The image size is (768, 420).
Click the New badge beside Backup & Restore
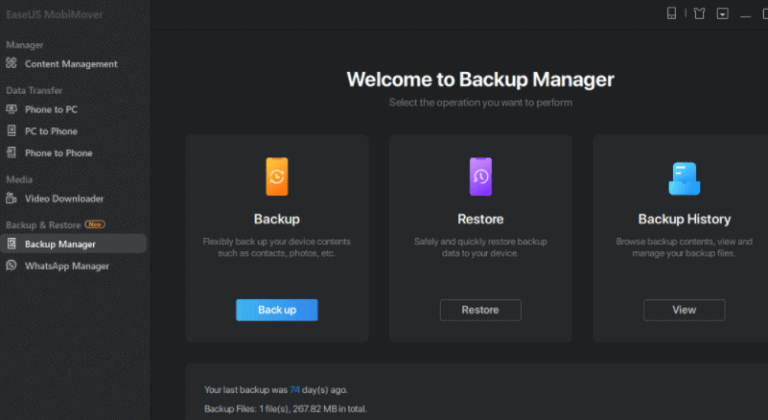tap(95, 224)
